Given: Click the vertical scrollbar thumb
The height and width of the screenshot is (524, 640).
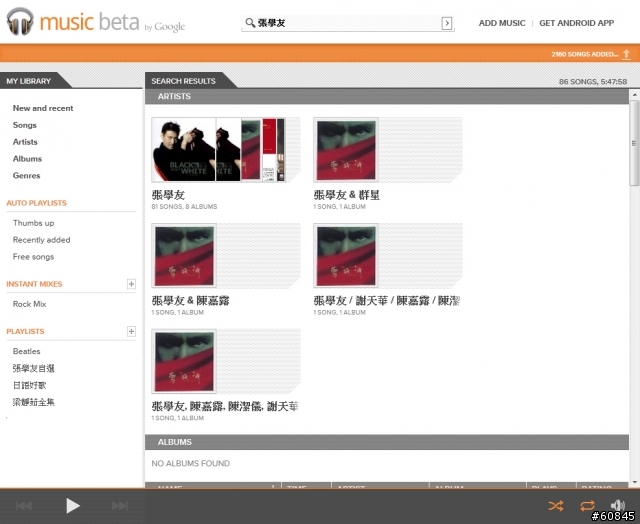Looking at the screenshot, I should [x=634, y=143].
